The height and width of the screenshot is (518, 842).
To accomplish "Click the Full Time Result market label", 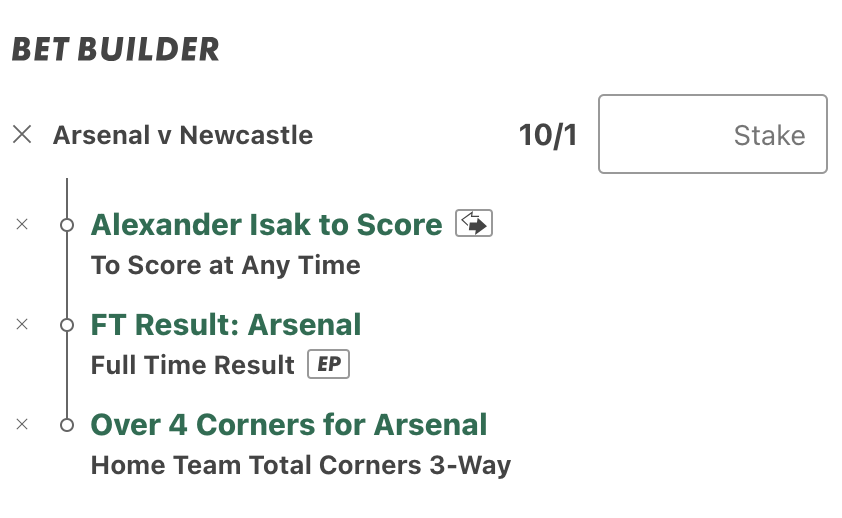I will click(x=192, y=365).
